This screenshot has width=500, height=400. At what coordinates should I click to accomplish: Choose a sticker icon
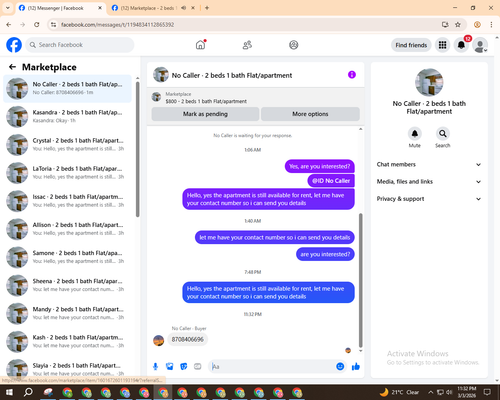click(184, 367)
